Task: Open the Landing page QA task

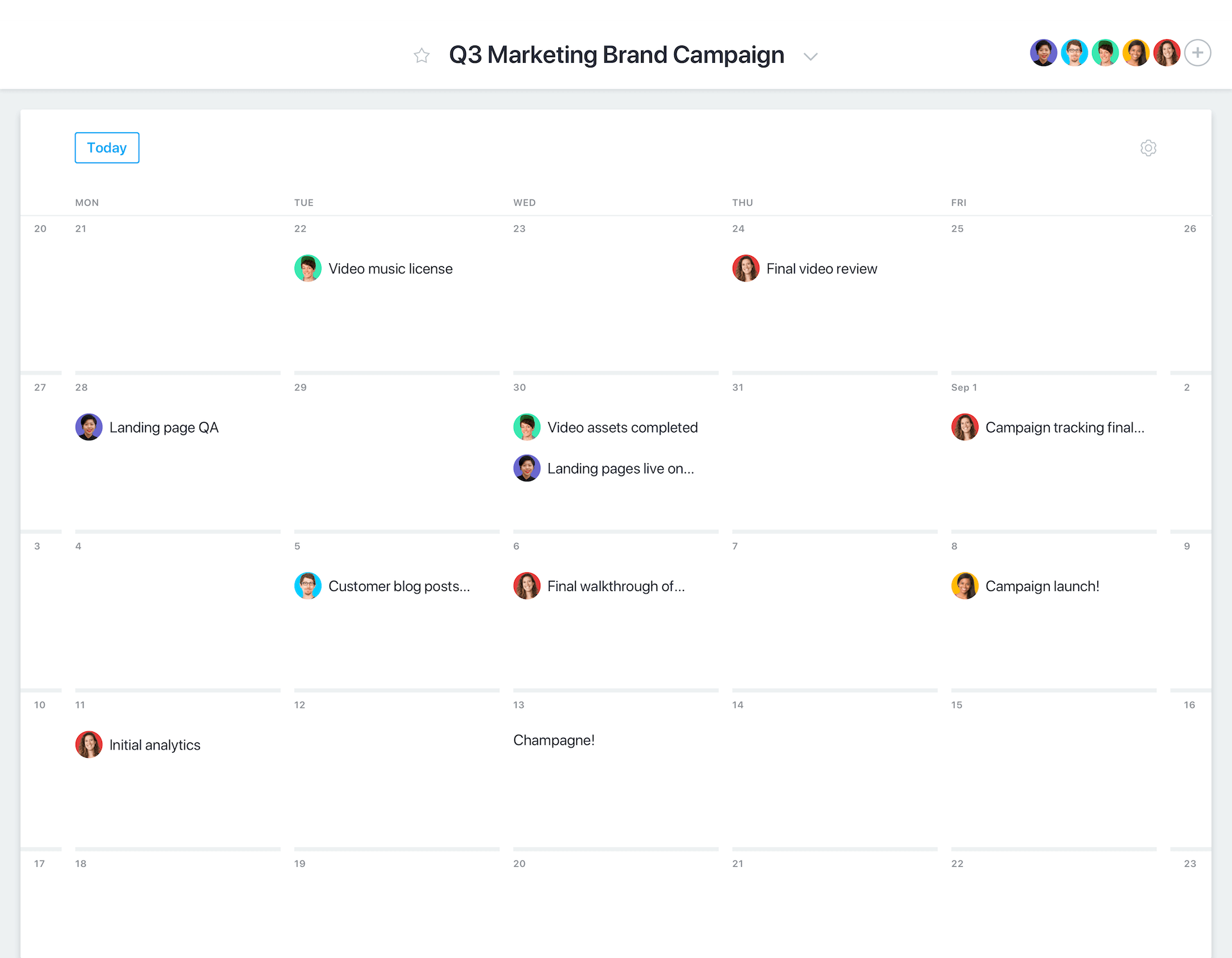Action: tap(164, 427)
